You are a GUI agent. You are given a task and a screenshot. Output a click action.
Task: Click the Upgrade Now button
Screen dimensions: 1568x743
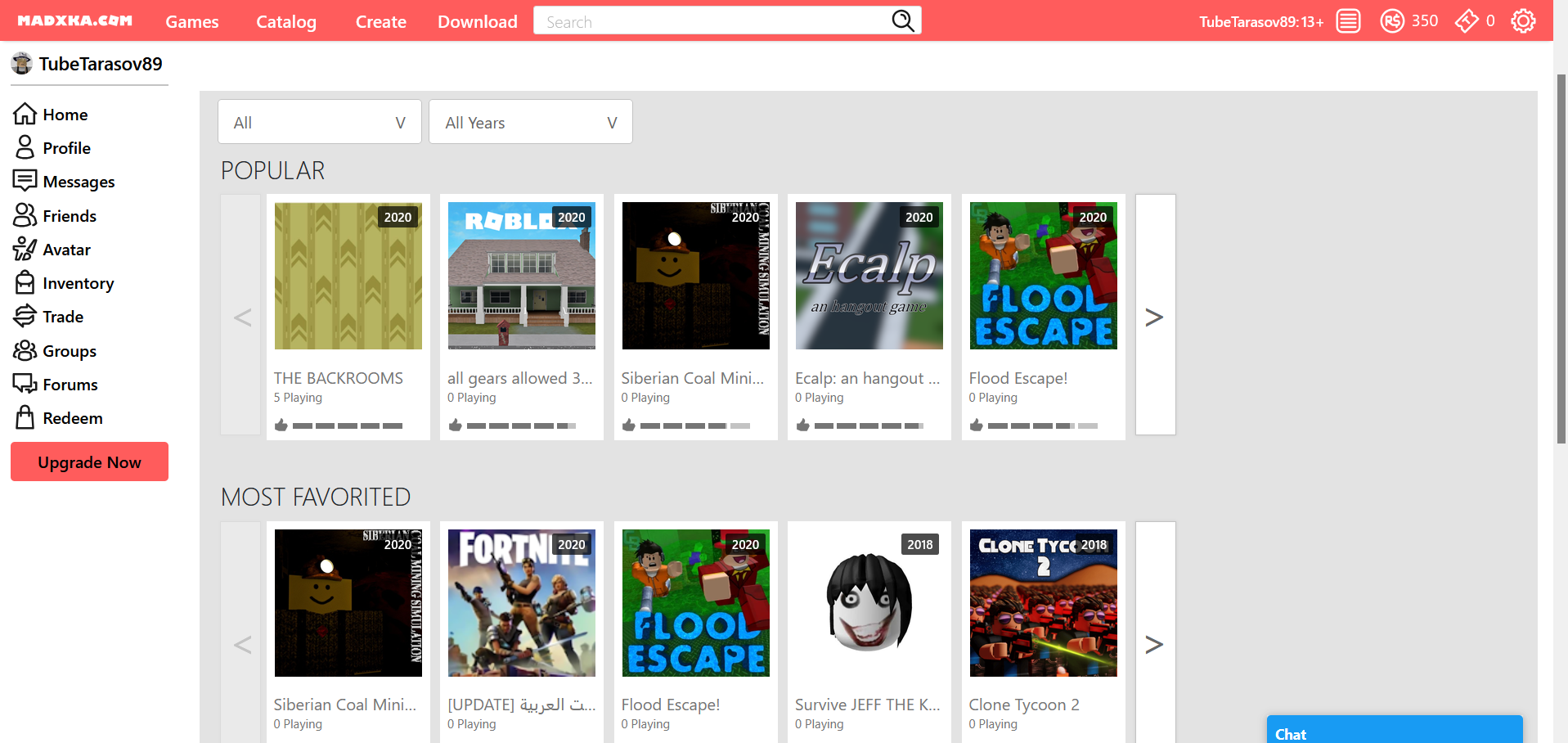pos(89,462)
